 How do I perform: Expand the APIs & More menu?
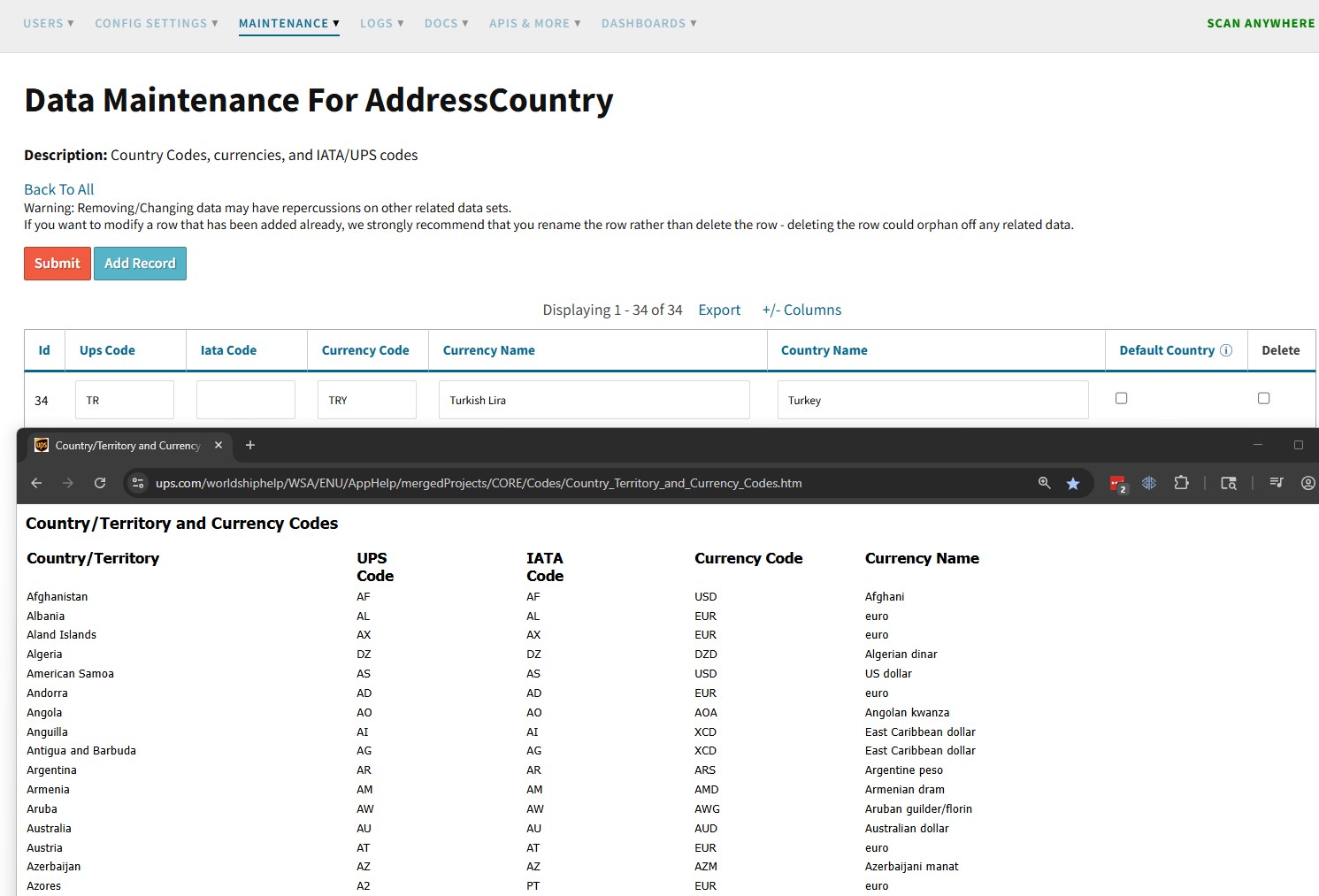535,23
